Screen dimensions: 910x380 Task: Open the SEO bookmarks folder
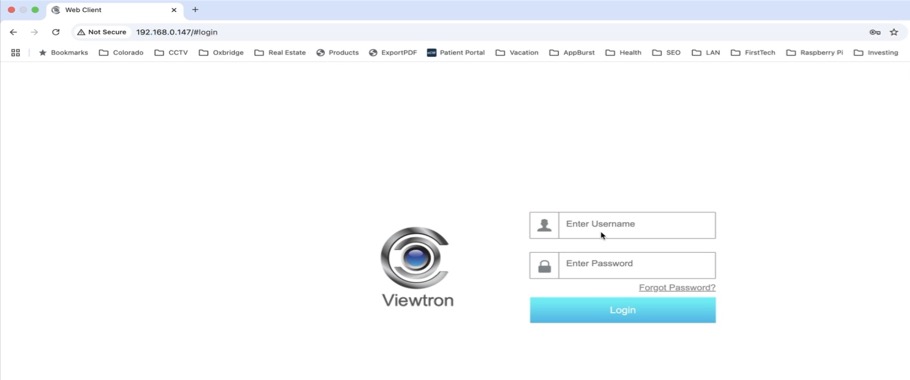[666, 52]
